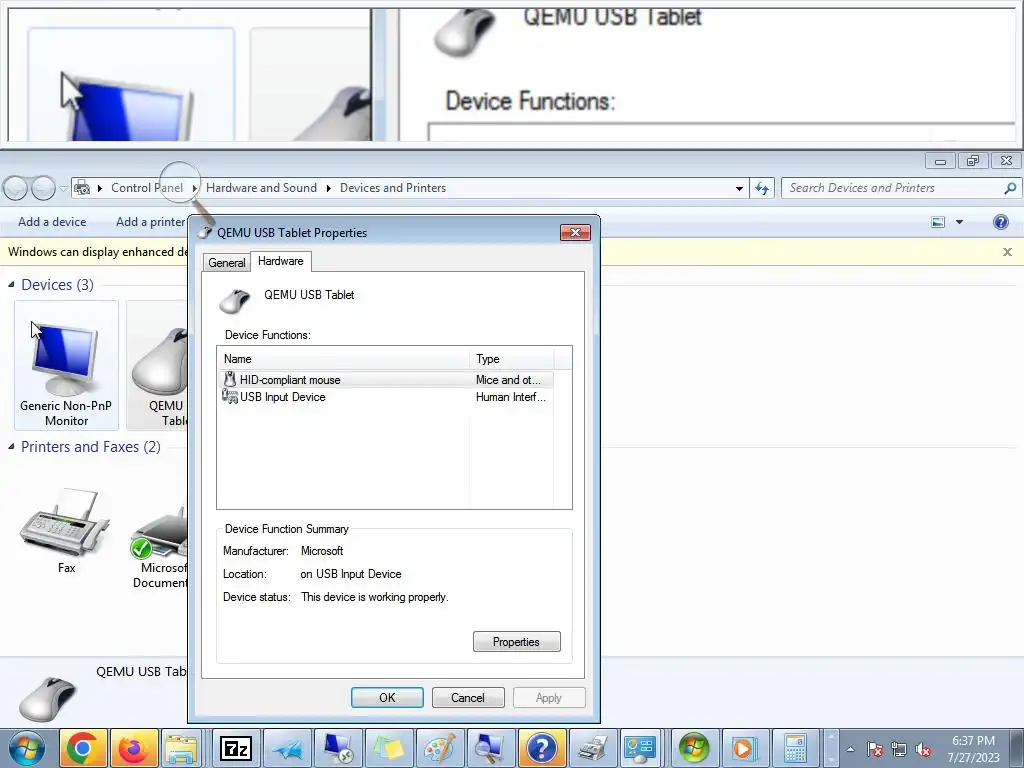The height and width of the screenshot is (768, 1024).
Task: Click Add a device
Action: [52, 222]
